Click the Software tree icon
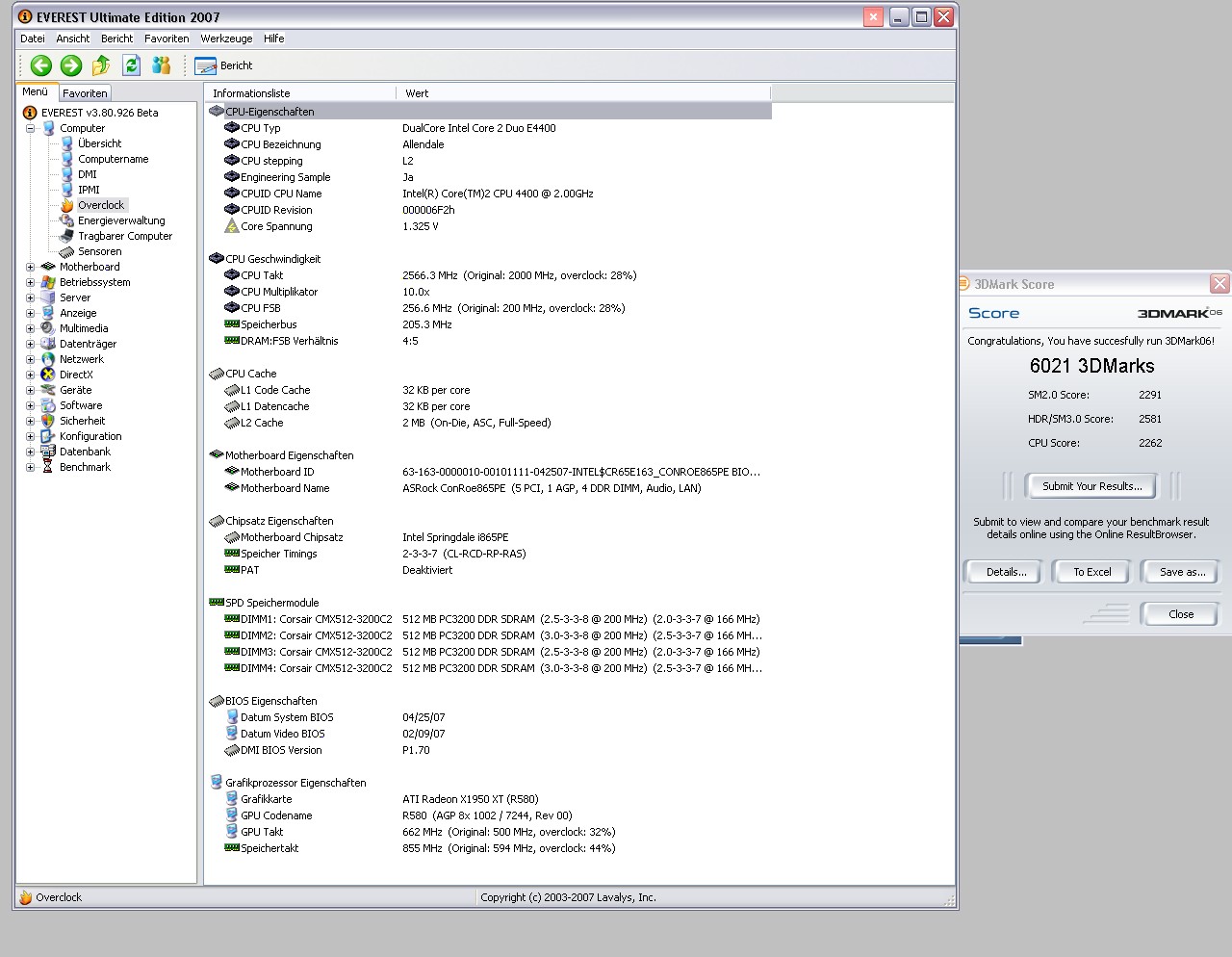 tap(48, 405)
